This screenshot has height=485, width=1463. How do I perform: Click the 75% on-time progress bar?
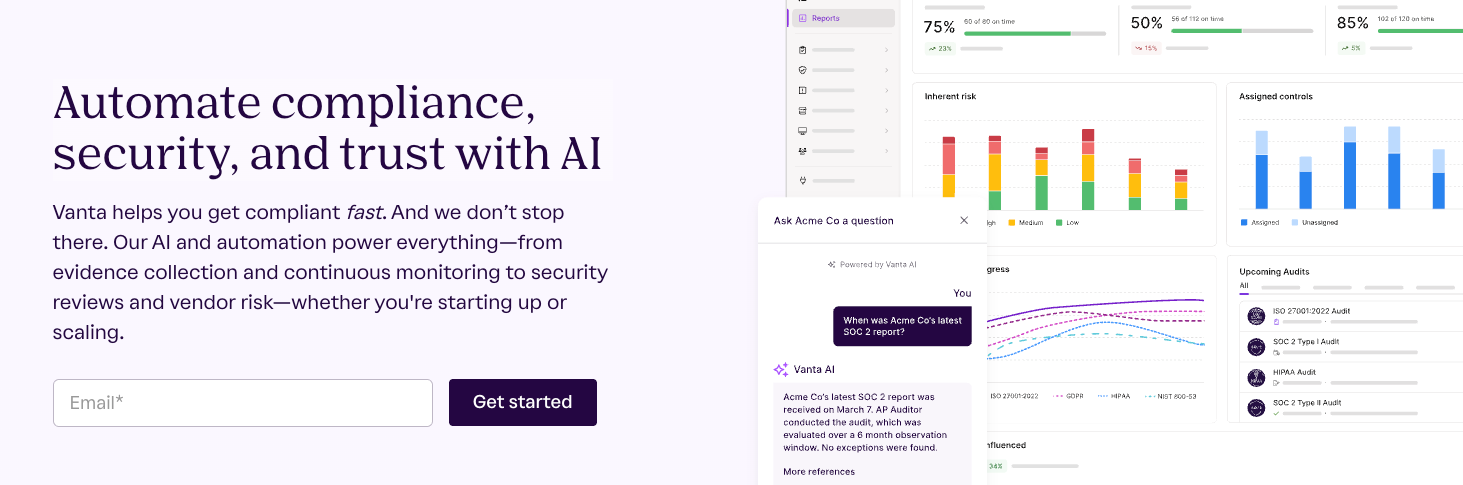point(1035,33)
